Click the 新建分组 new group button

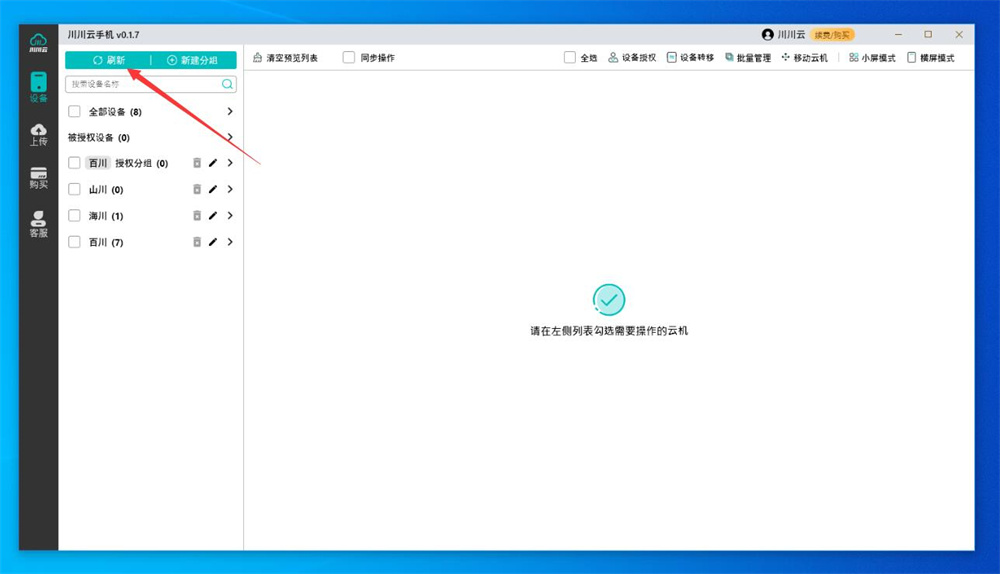193,60
